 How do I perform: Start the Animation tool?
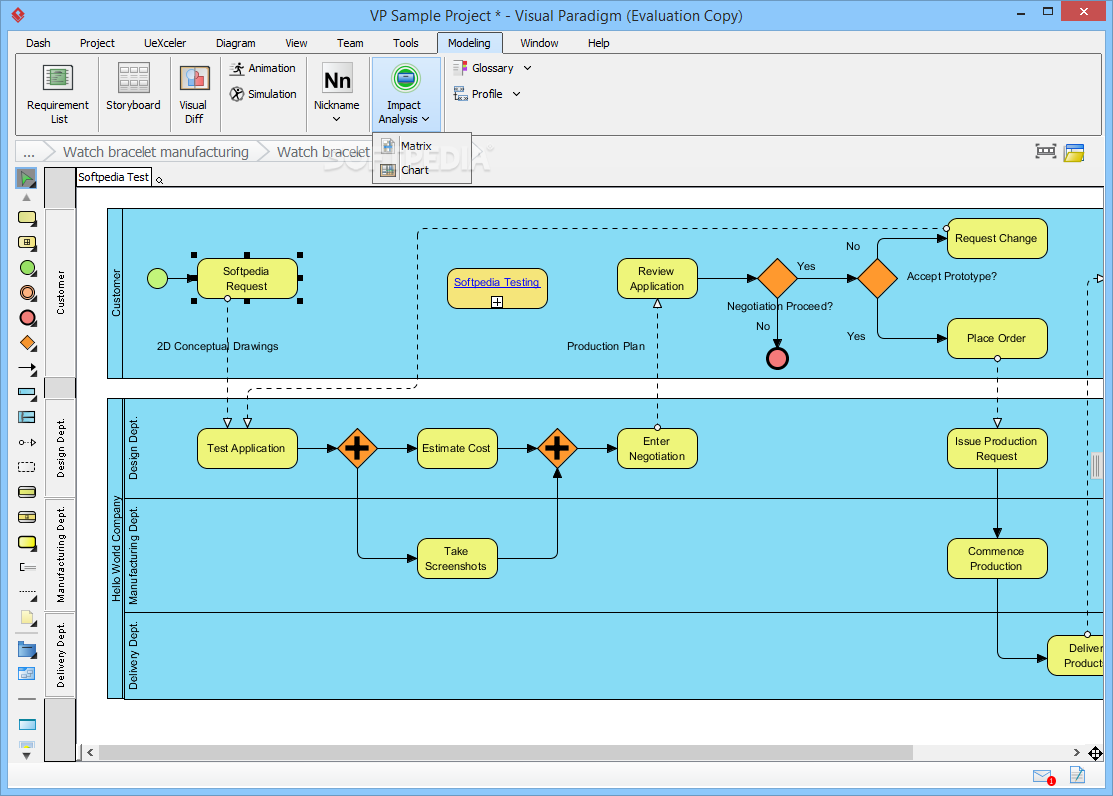pos(263,68)
